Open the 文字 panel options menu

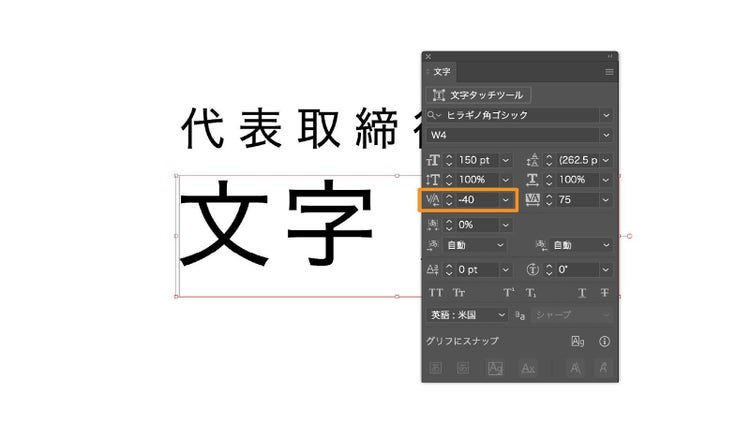(609, 72)
